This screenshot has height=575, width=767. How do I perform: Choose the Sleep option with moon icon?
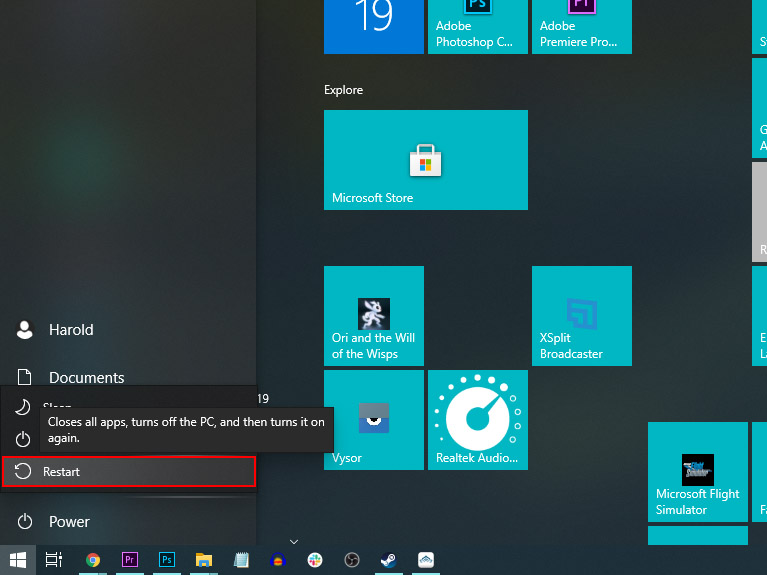[x=129, y=407]
